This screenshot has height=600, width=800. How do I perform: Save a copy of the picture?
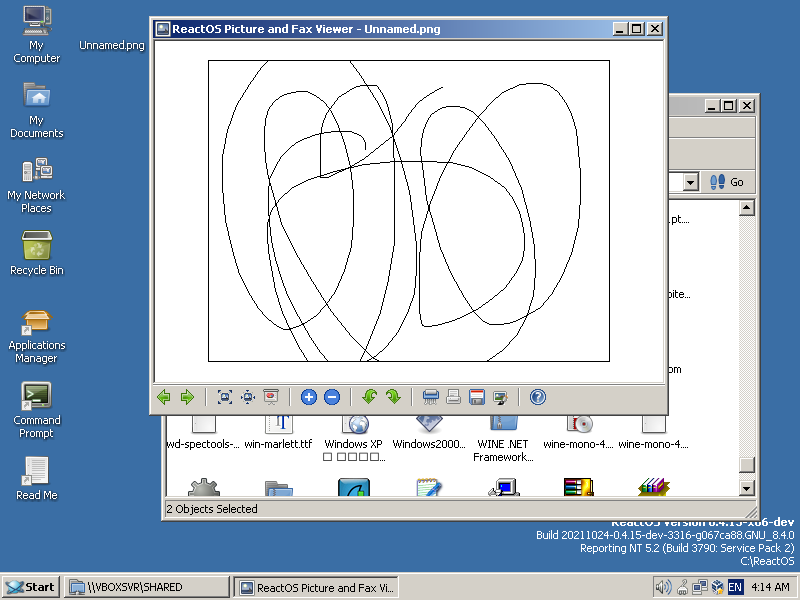tap(477, 397)
